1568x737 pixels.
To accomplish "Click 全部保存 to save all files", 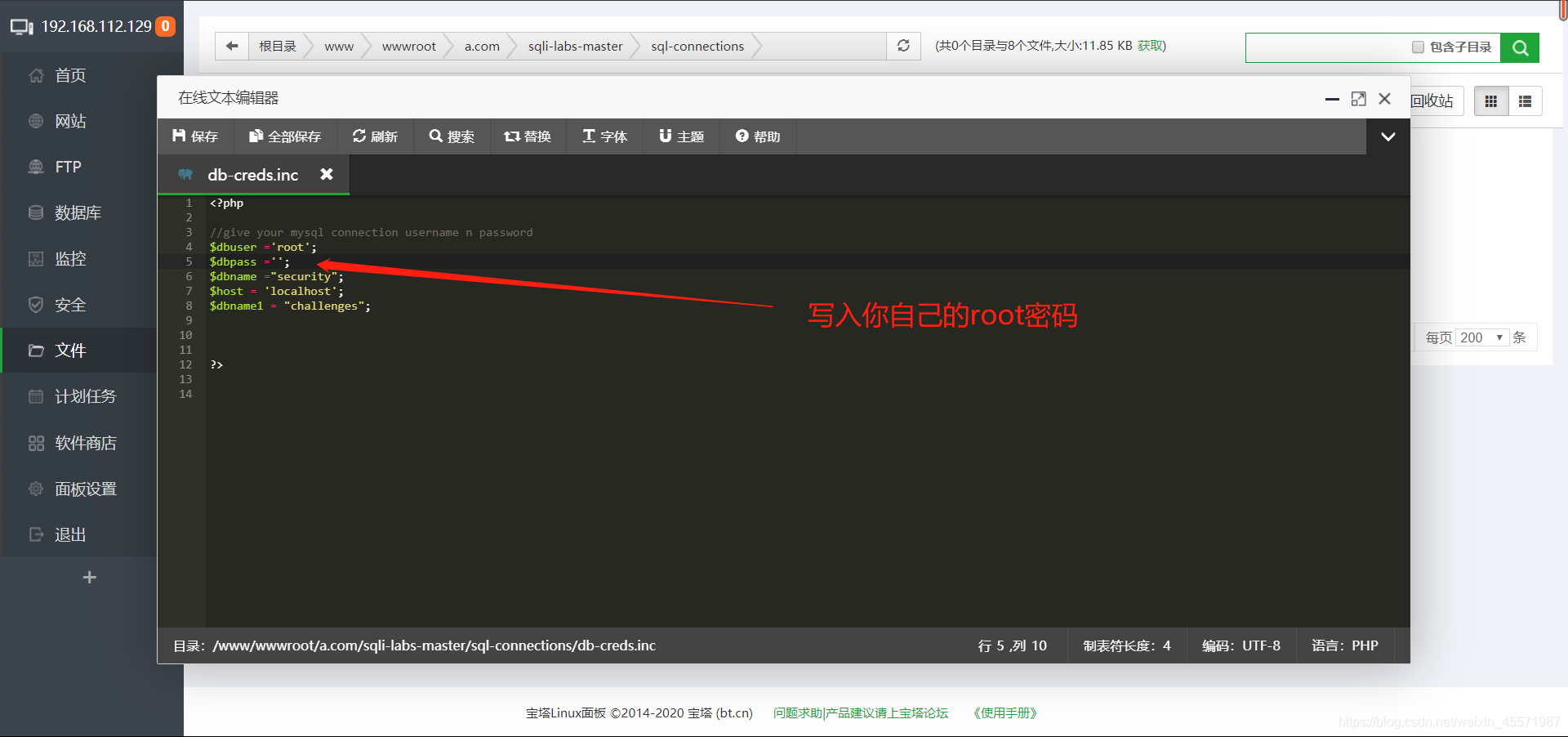I will coord(285,136).
